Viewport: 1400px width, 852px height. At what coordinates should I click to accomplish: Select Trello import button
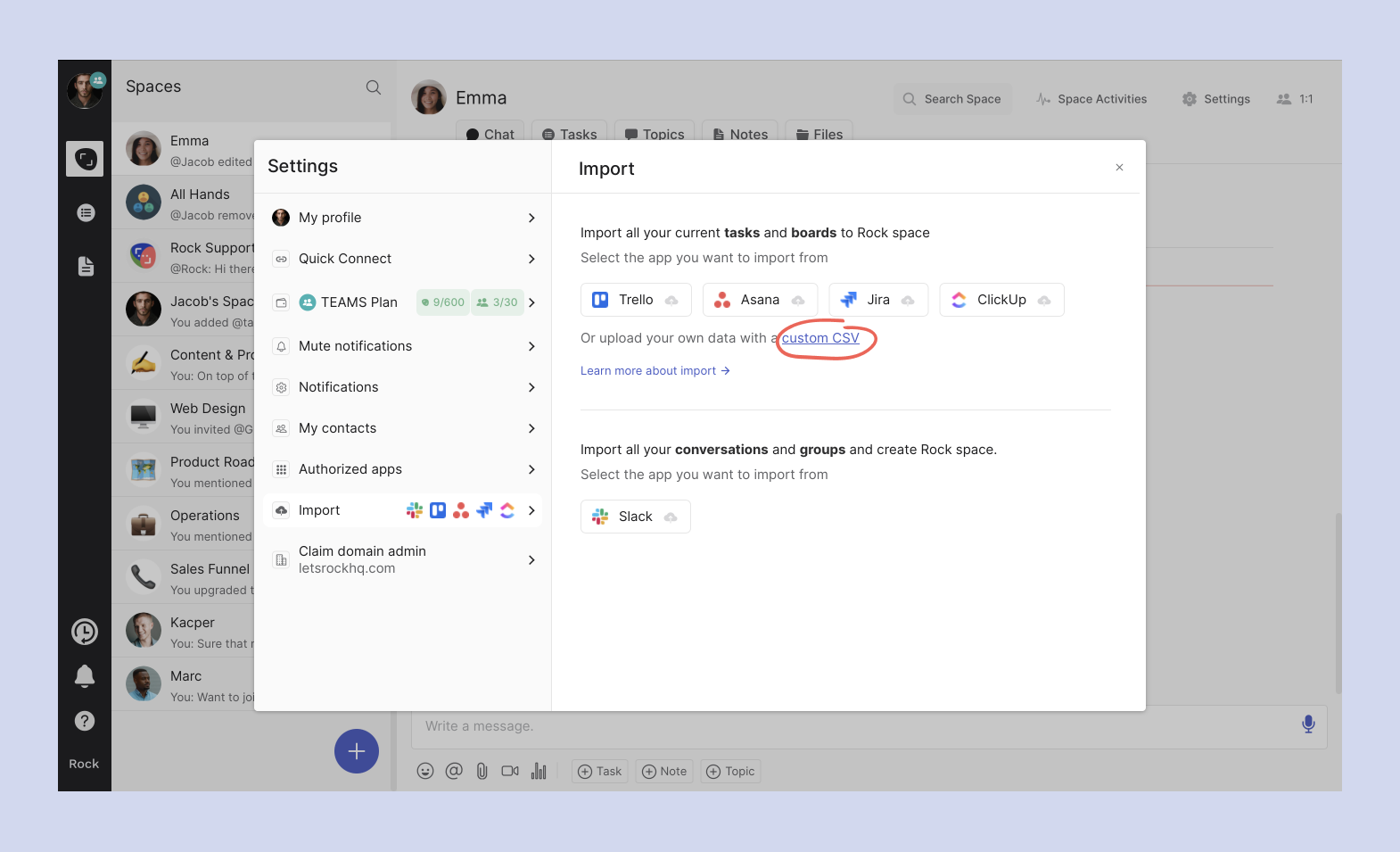pyautogui.click(x=636, y=300)
